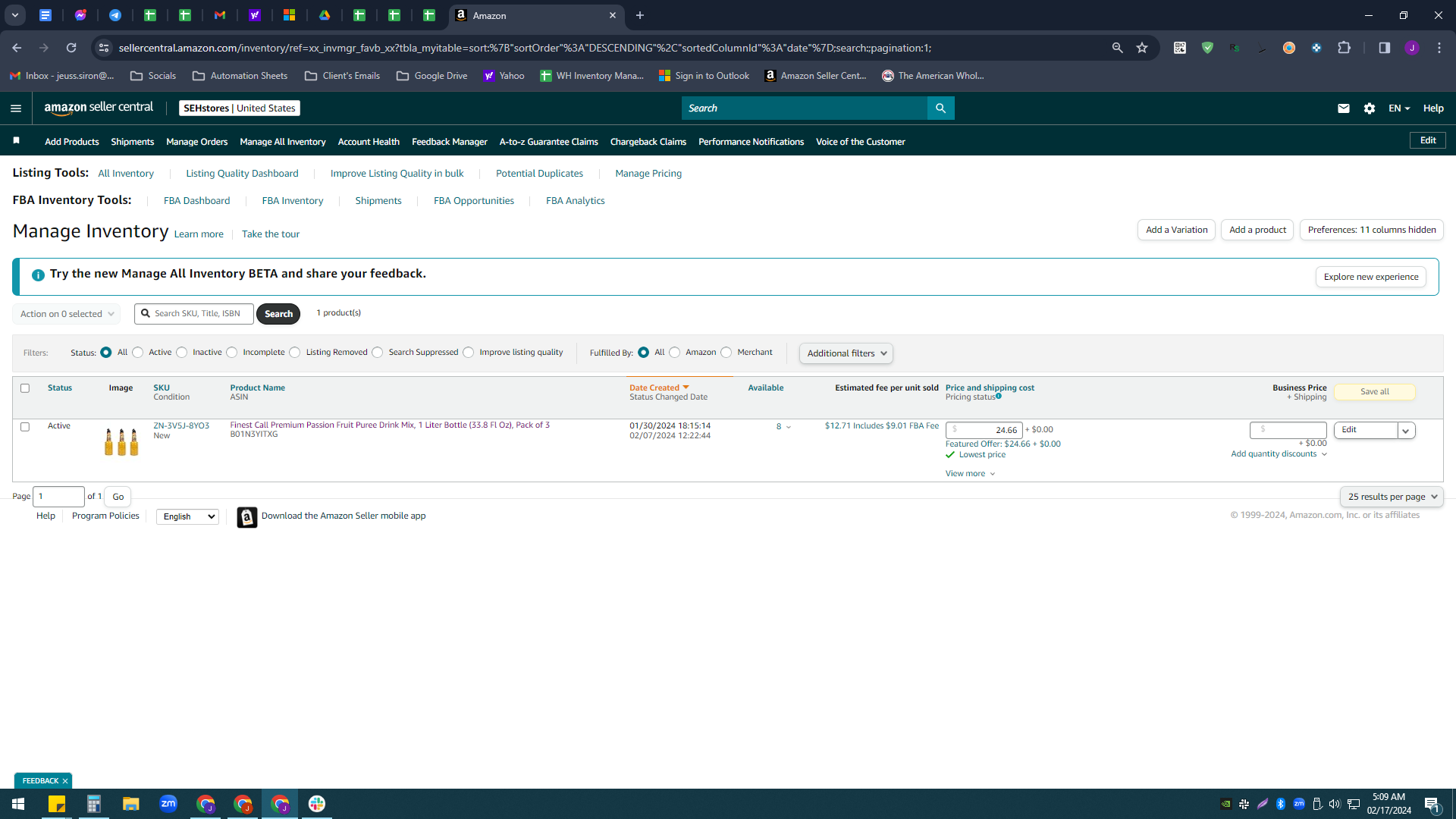Click the Business Price input field
The width and height of the screenshot is (1456, 819).
pos(1288,430)
